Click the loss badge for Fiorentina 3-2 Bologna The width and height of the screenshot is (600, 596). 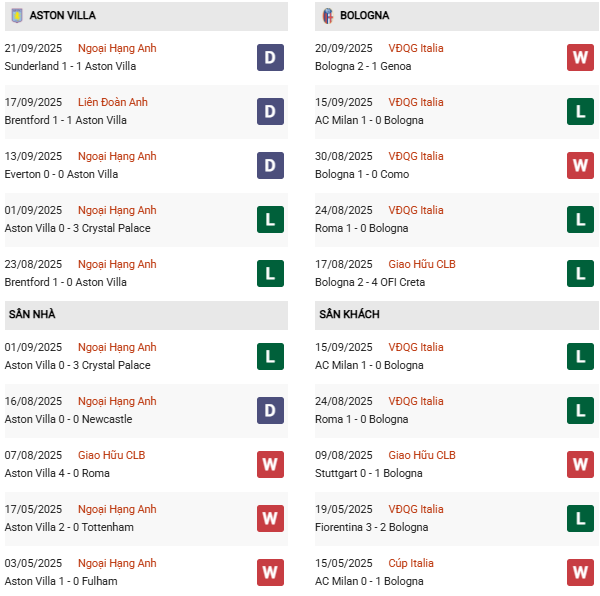pos(580,519)
